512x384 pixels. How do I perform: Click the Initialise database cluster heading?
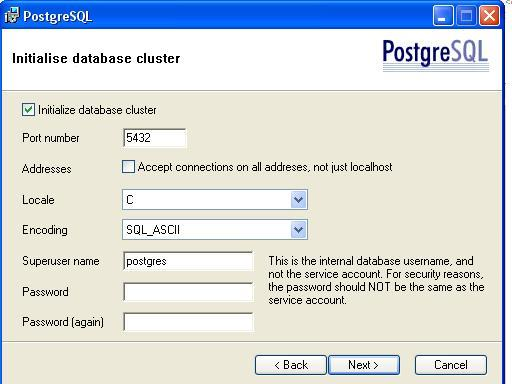pyautogui.click(x=96, y=58)
